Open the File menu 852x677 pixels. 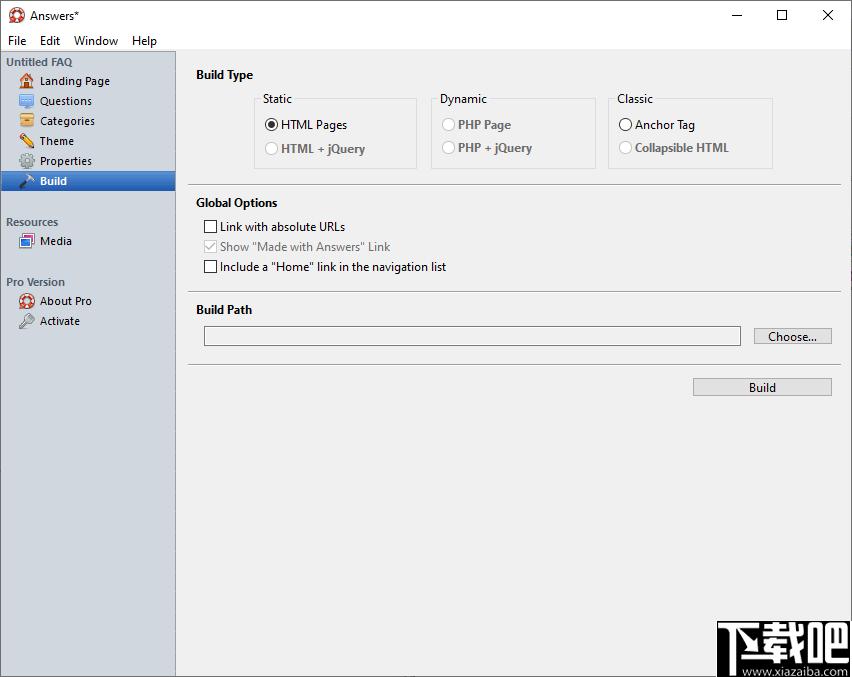(17, 41)
